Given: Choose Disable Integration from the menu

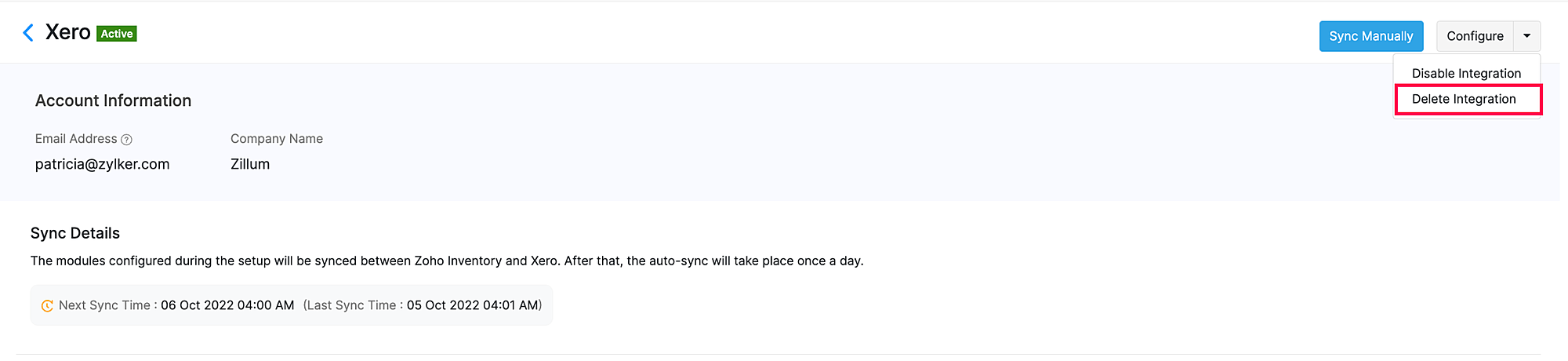Looking at the screenshot, I should click(1466, 73).
